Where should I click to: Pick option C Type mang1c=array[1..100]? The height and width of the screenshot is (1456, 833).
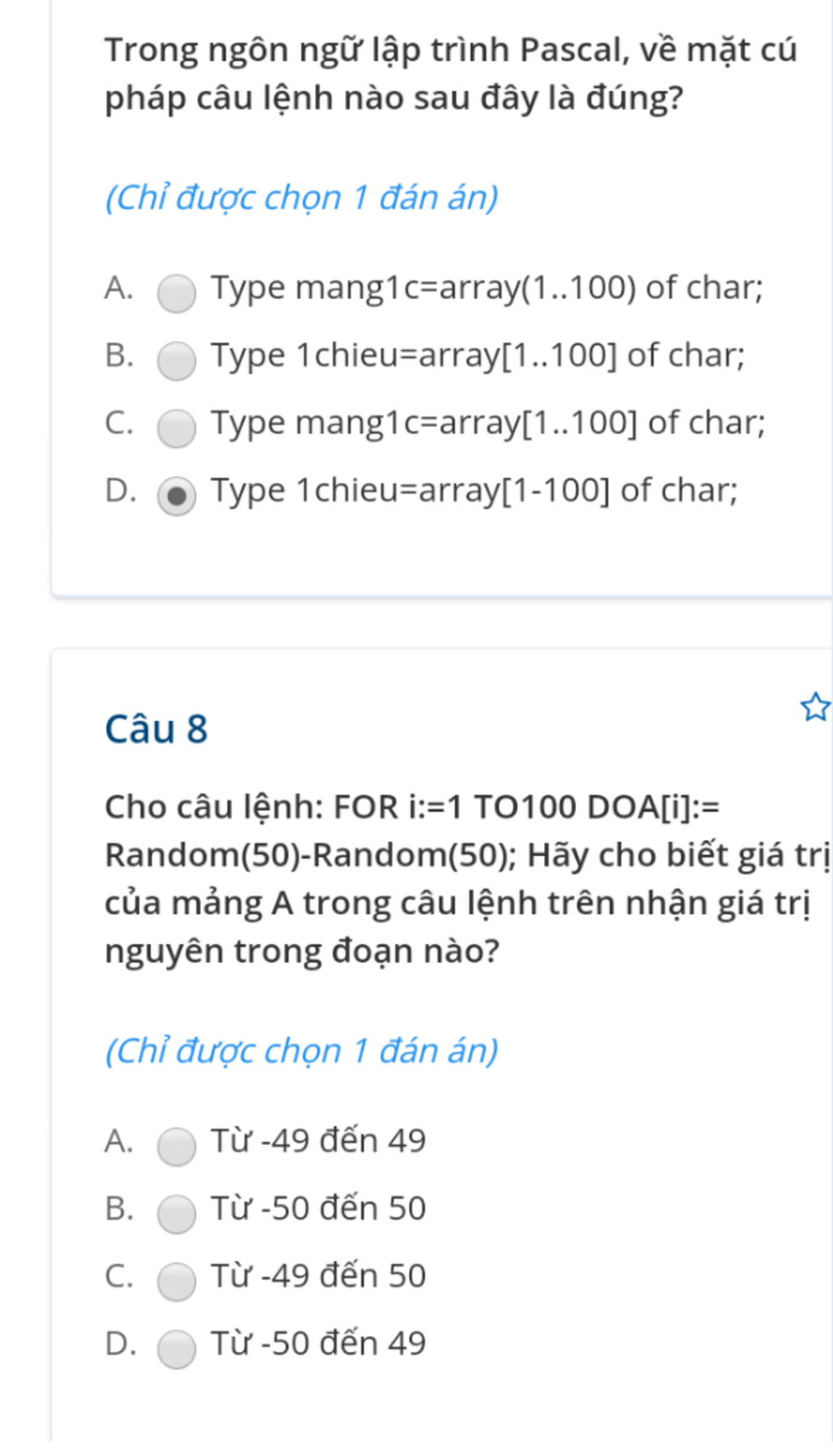pos(177,429)
